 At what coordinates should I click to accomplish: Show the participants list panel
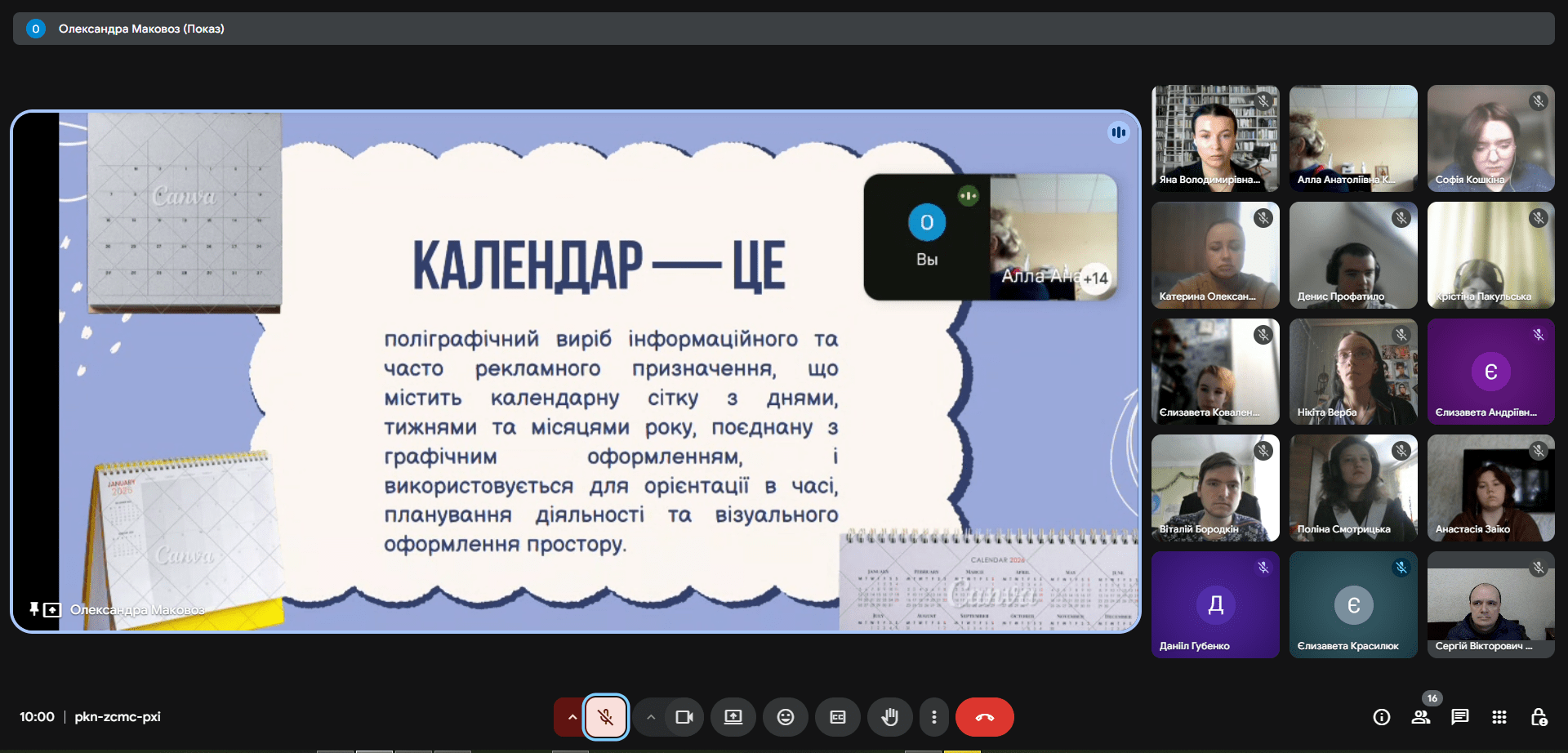point(1420,717)
